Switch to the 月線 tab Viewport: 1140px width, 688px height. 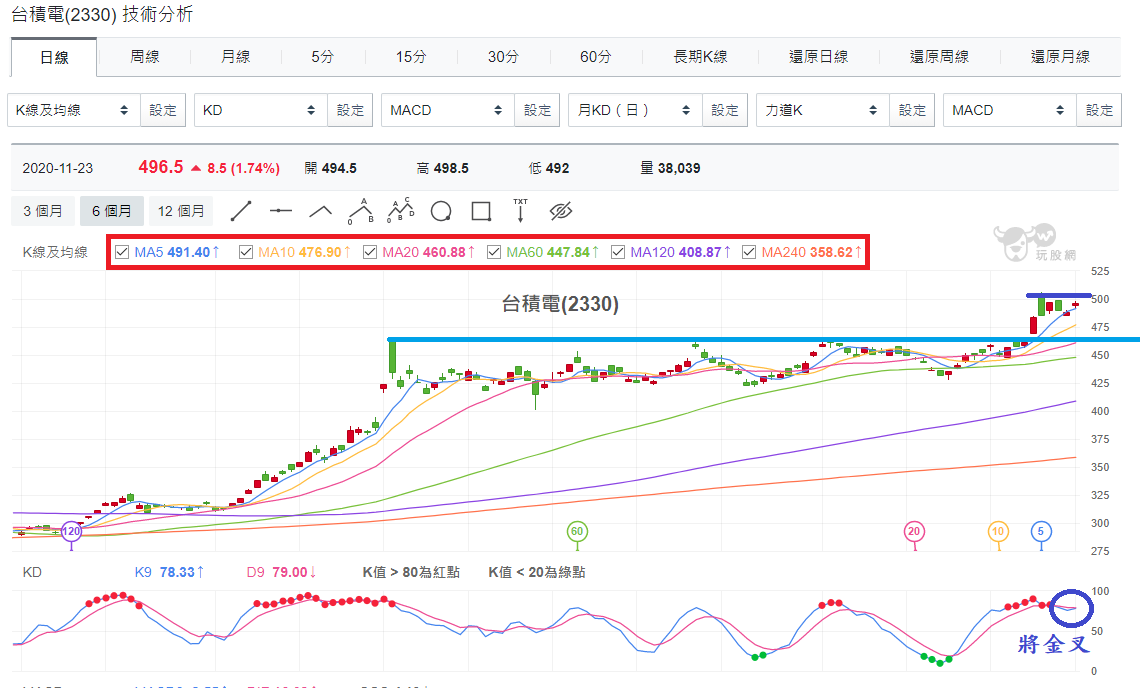pos(236,57)
